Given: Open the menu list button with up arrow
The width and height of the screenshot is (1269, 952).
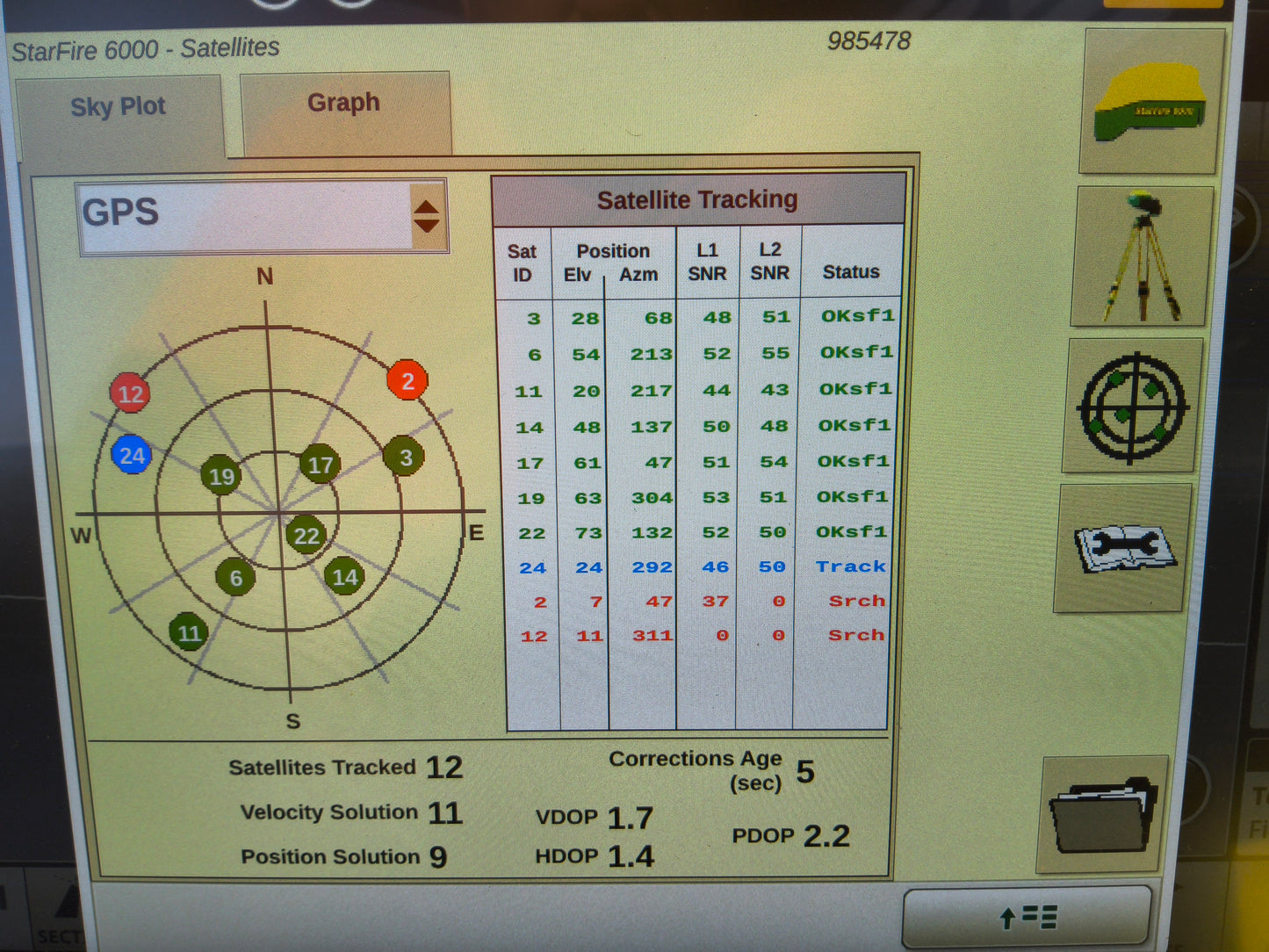Looking at the screenshot, I should 1027,918.
